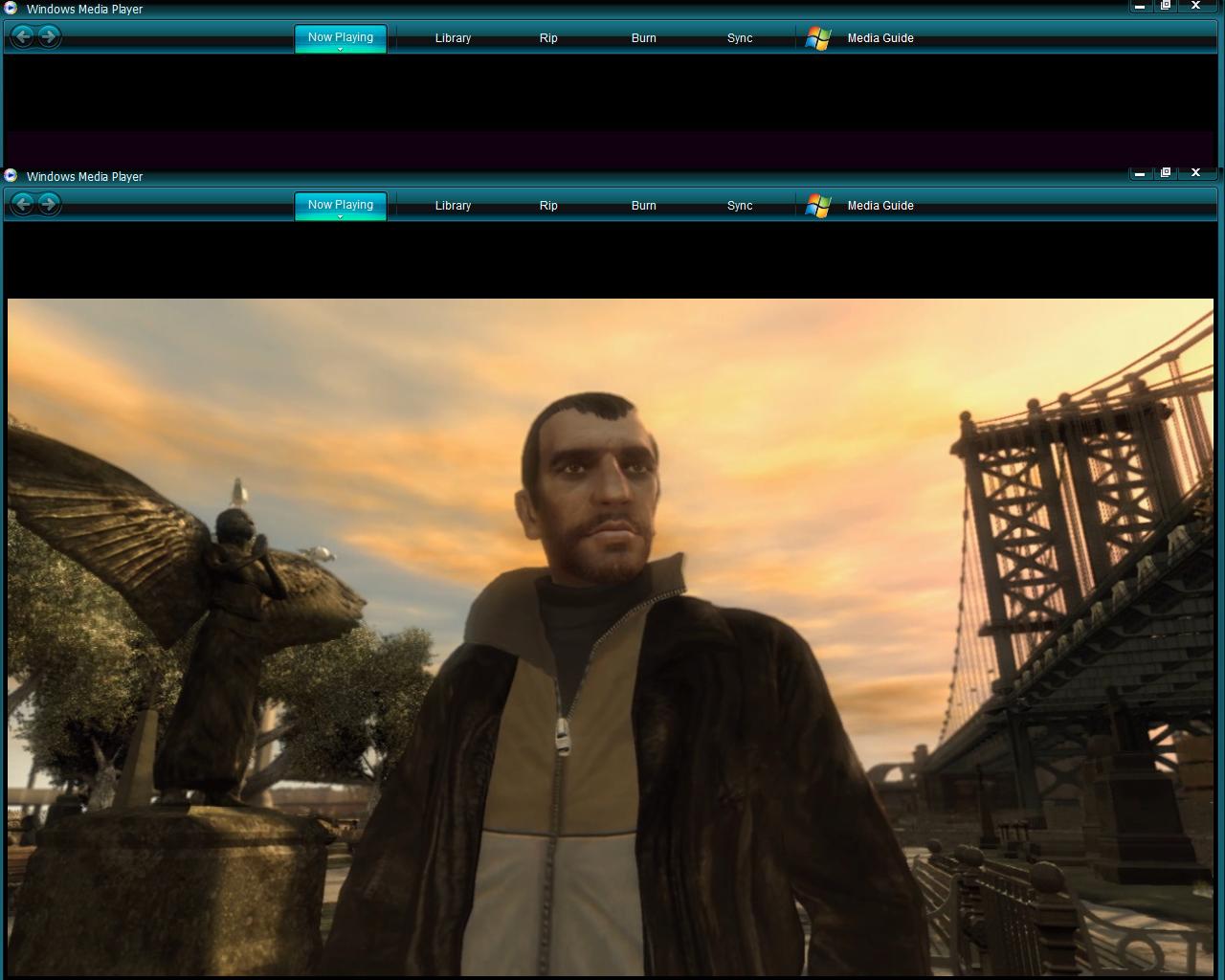This screenshot has width=1225, height=980.
Task: Close the upper Media Player window
Action: coord(1195,6)
